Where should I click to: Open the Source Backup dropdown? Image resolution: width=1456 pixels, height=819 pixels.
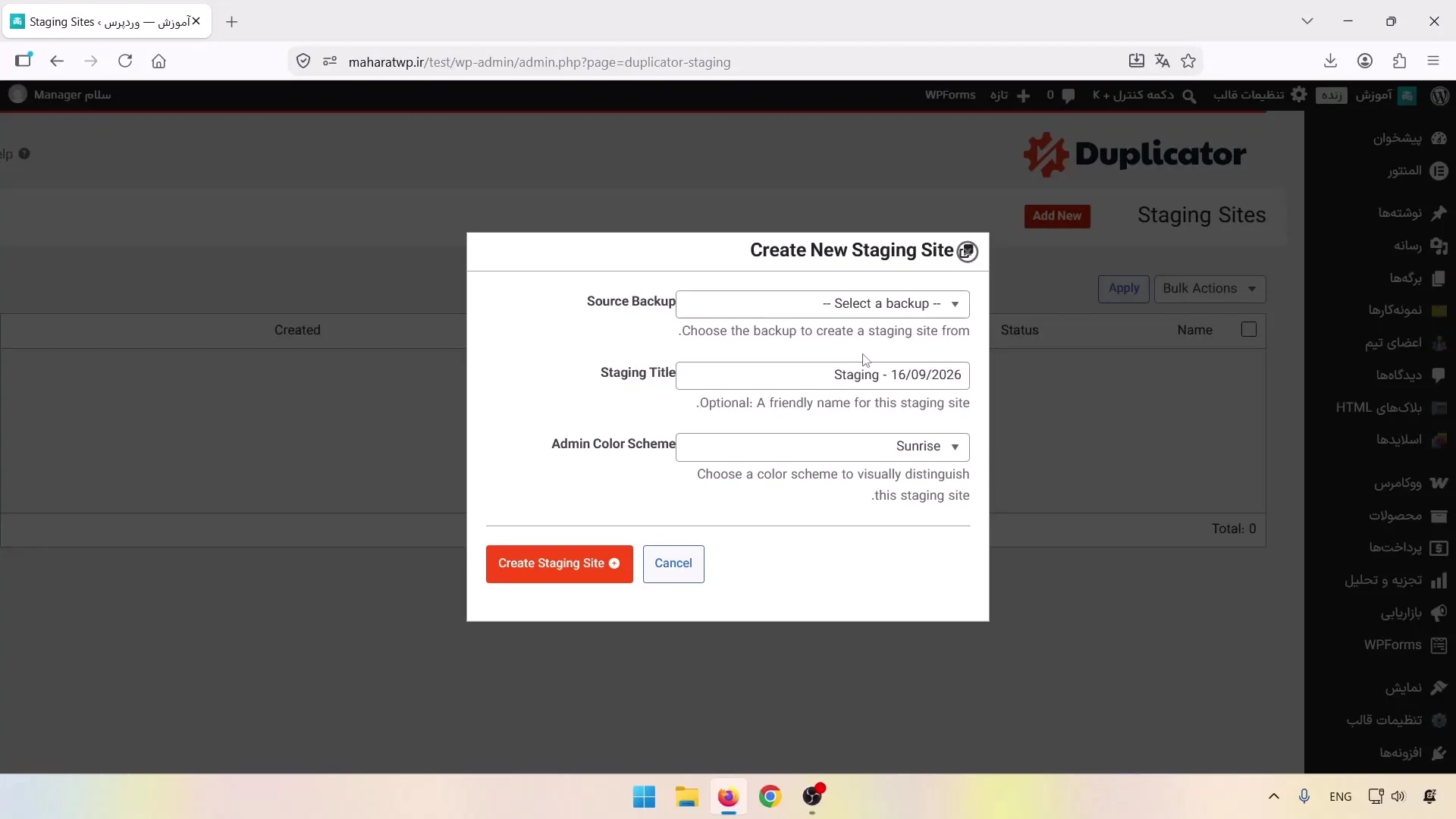pos(823,304)
